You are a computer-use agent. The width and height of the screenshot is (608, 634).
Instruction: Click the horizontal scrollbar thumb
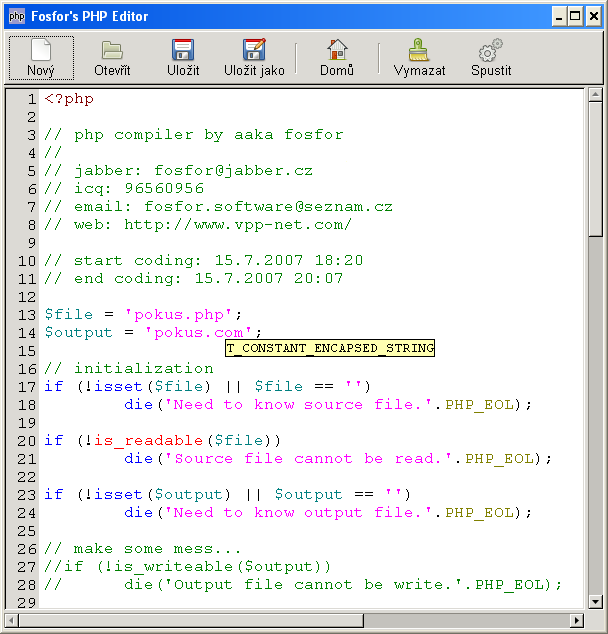click(x=191, y=620)
